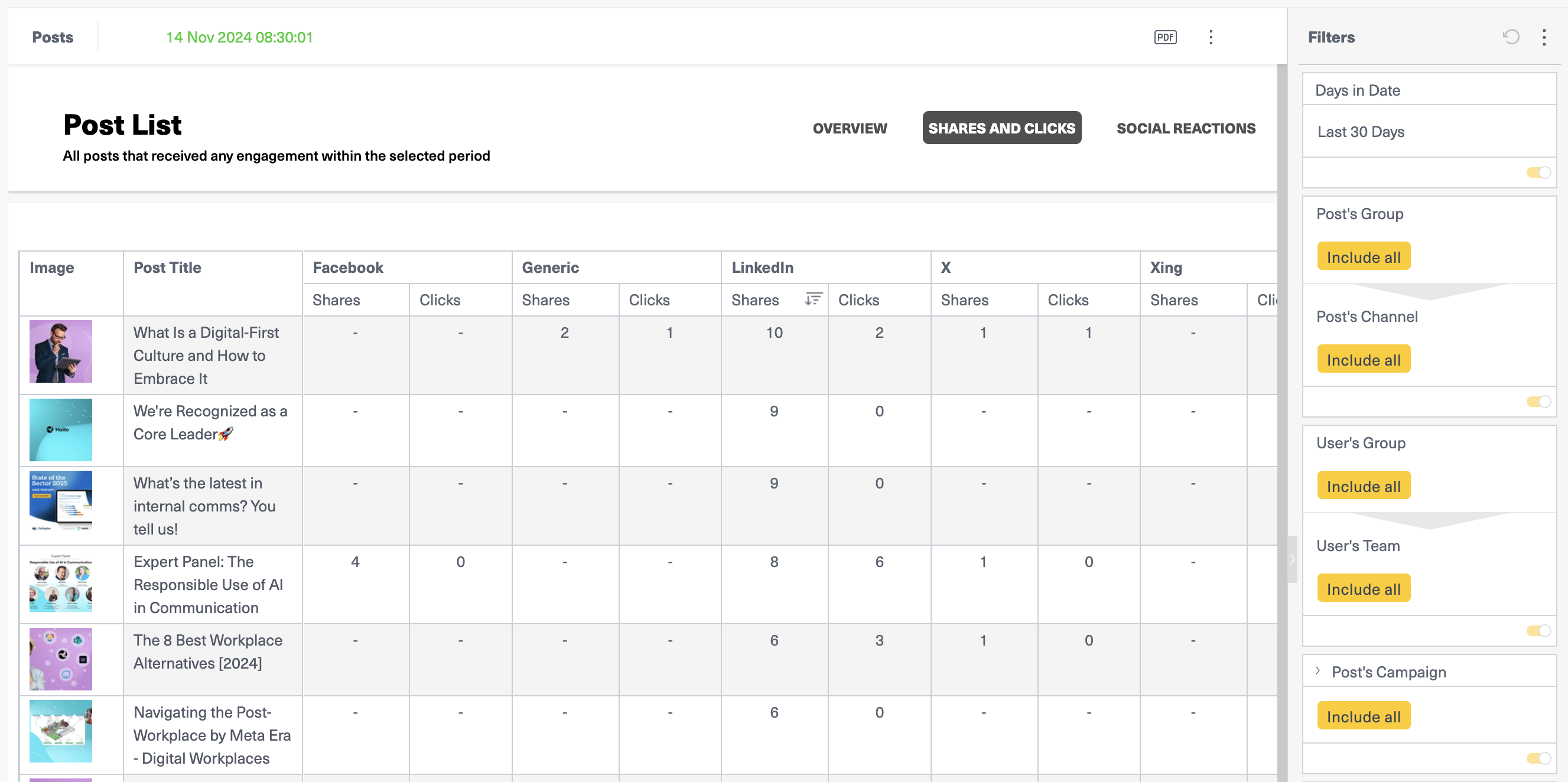
Task: Click Include all under User's Group
Action: pyautogui.click(x=1364, y=486)
